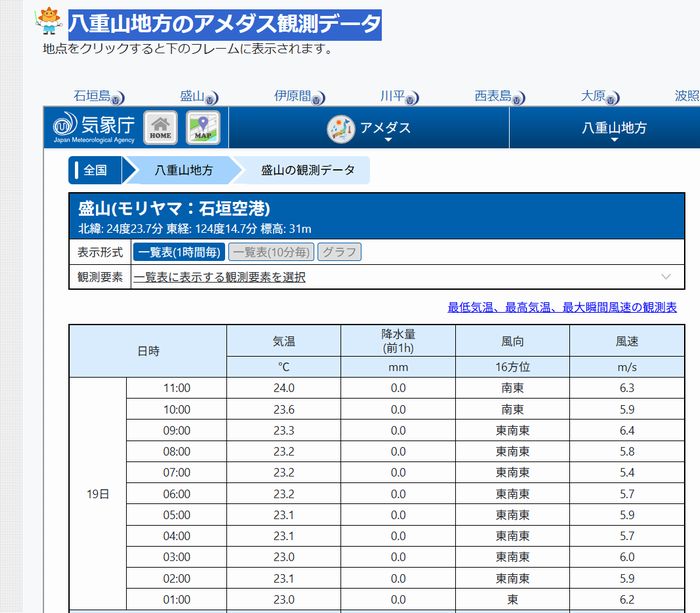700x613 pixels.
Task: Click the m/s unit subheader
Action: (x=627, y=367)
